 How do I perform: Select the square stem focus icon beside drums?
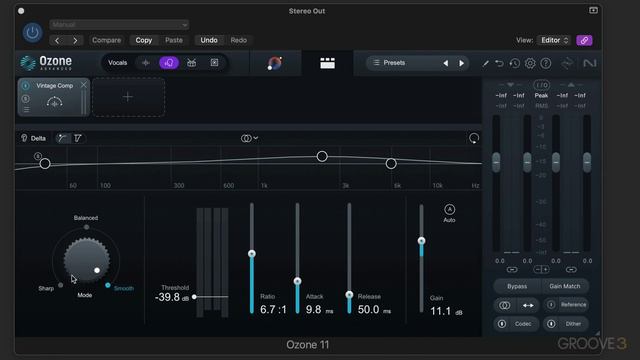214,62
